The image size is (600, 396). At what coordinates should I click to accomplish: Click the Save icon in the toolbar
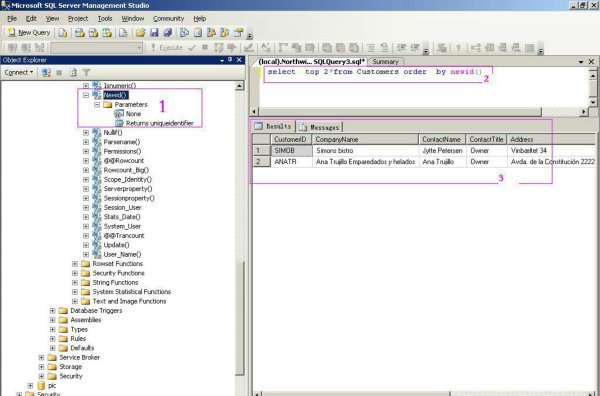154,33
